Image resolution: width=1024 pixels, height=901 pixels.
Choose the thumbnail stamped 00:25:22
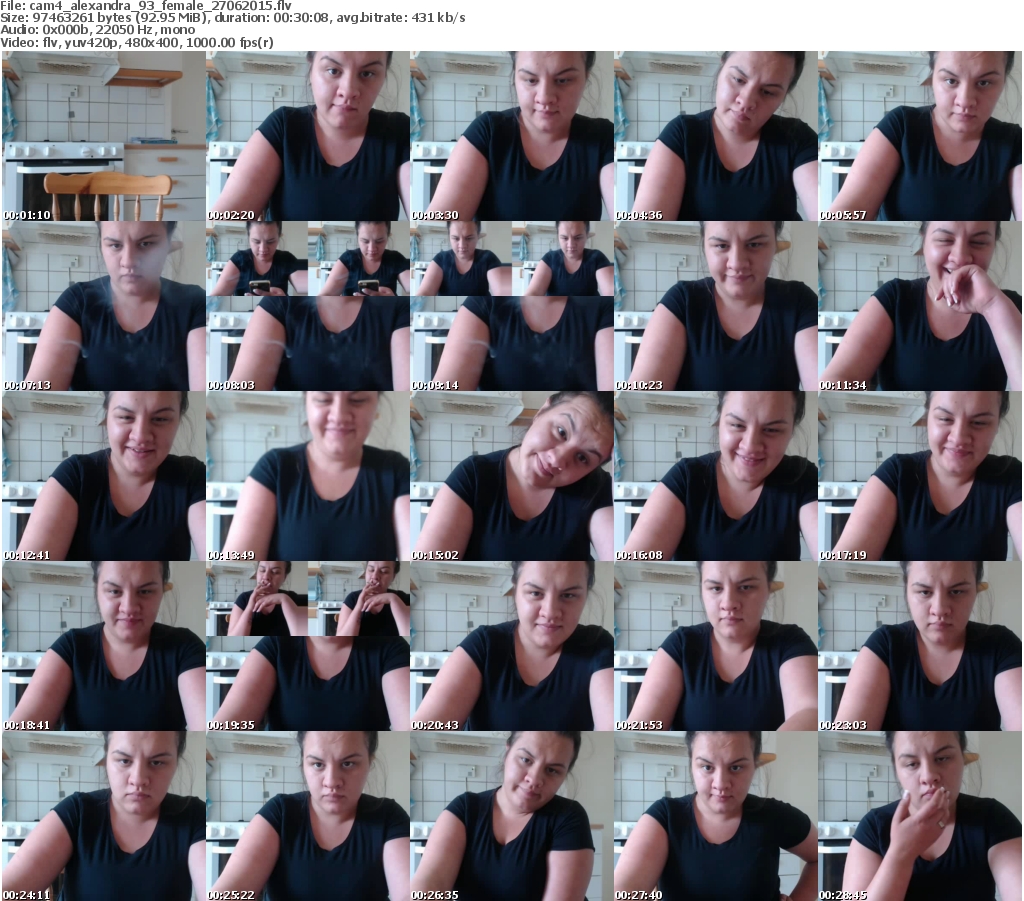point(308,815)
